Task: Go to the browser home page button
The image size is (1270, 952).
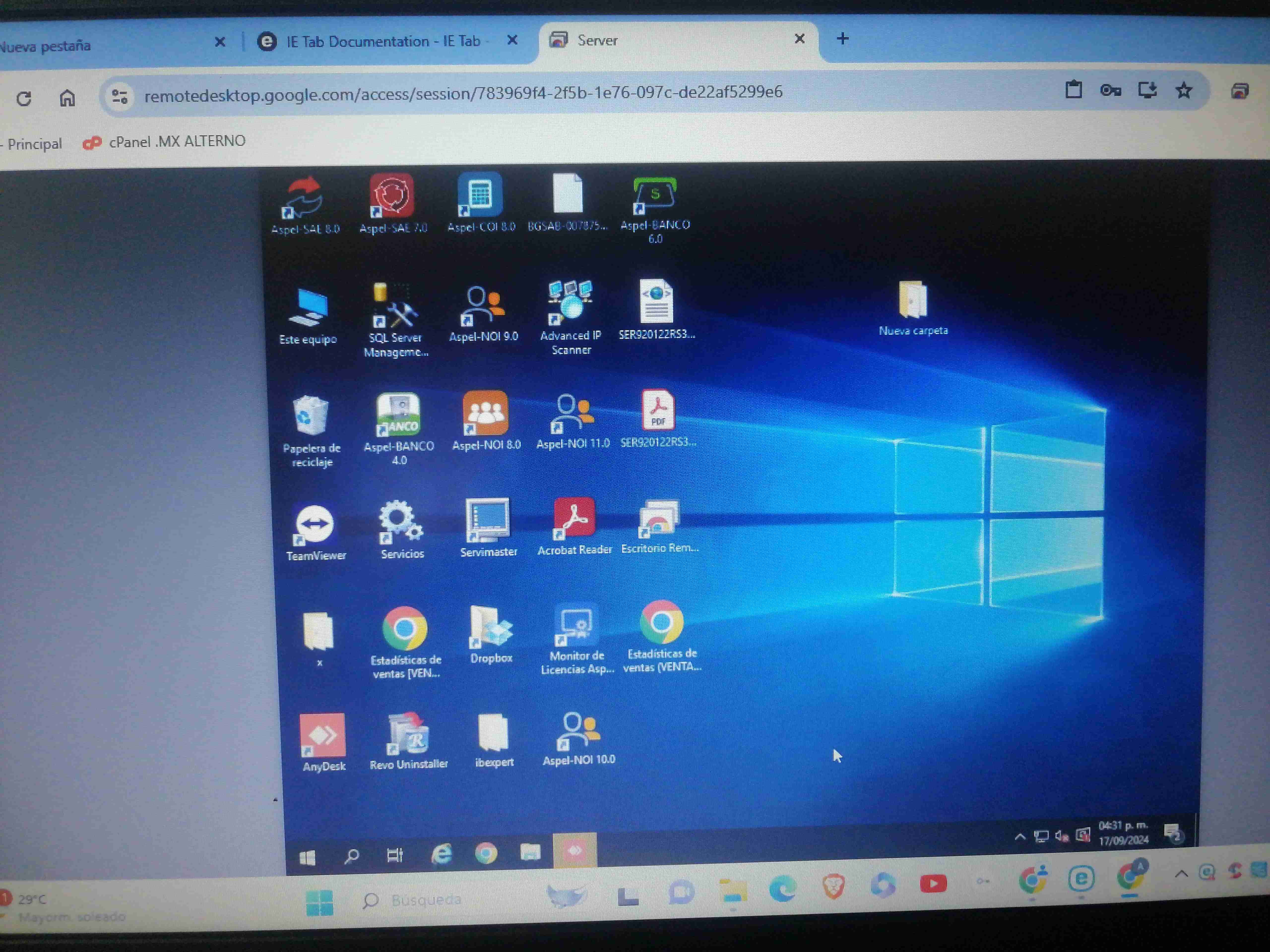Action: (x=67, y=98)
